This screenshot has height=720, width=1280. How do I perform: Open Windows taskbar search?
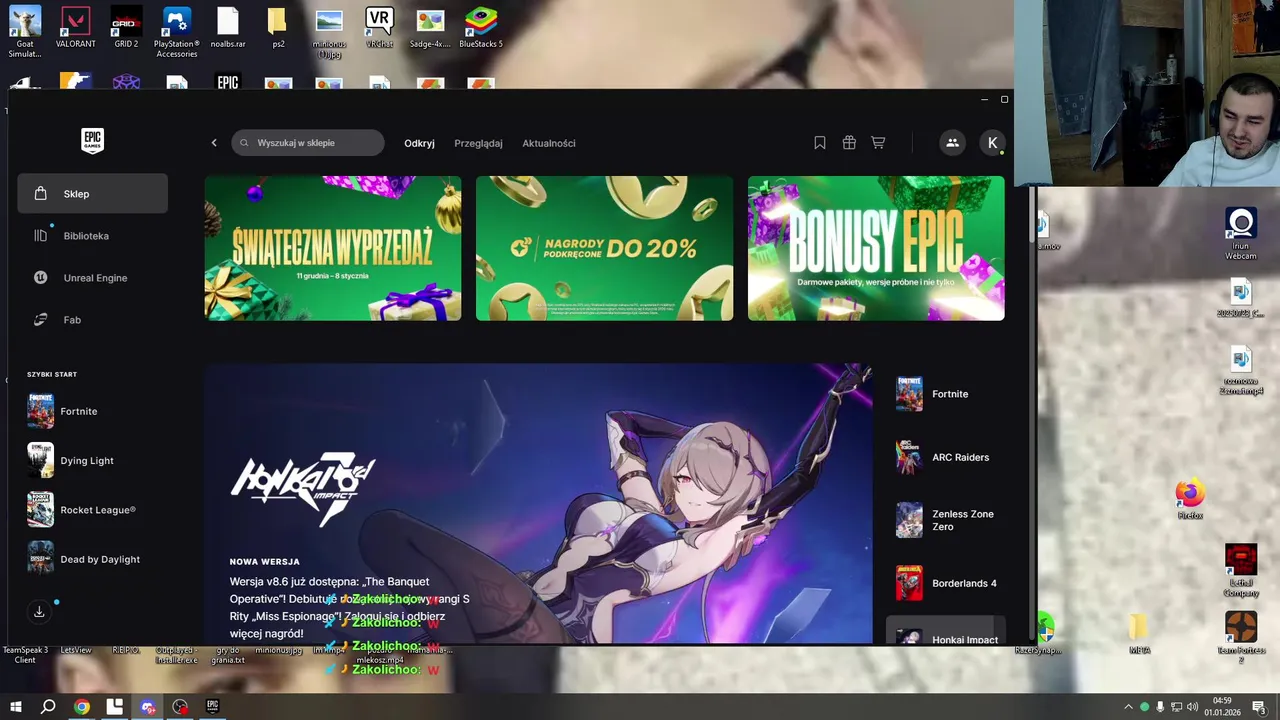pos(48,707)
